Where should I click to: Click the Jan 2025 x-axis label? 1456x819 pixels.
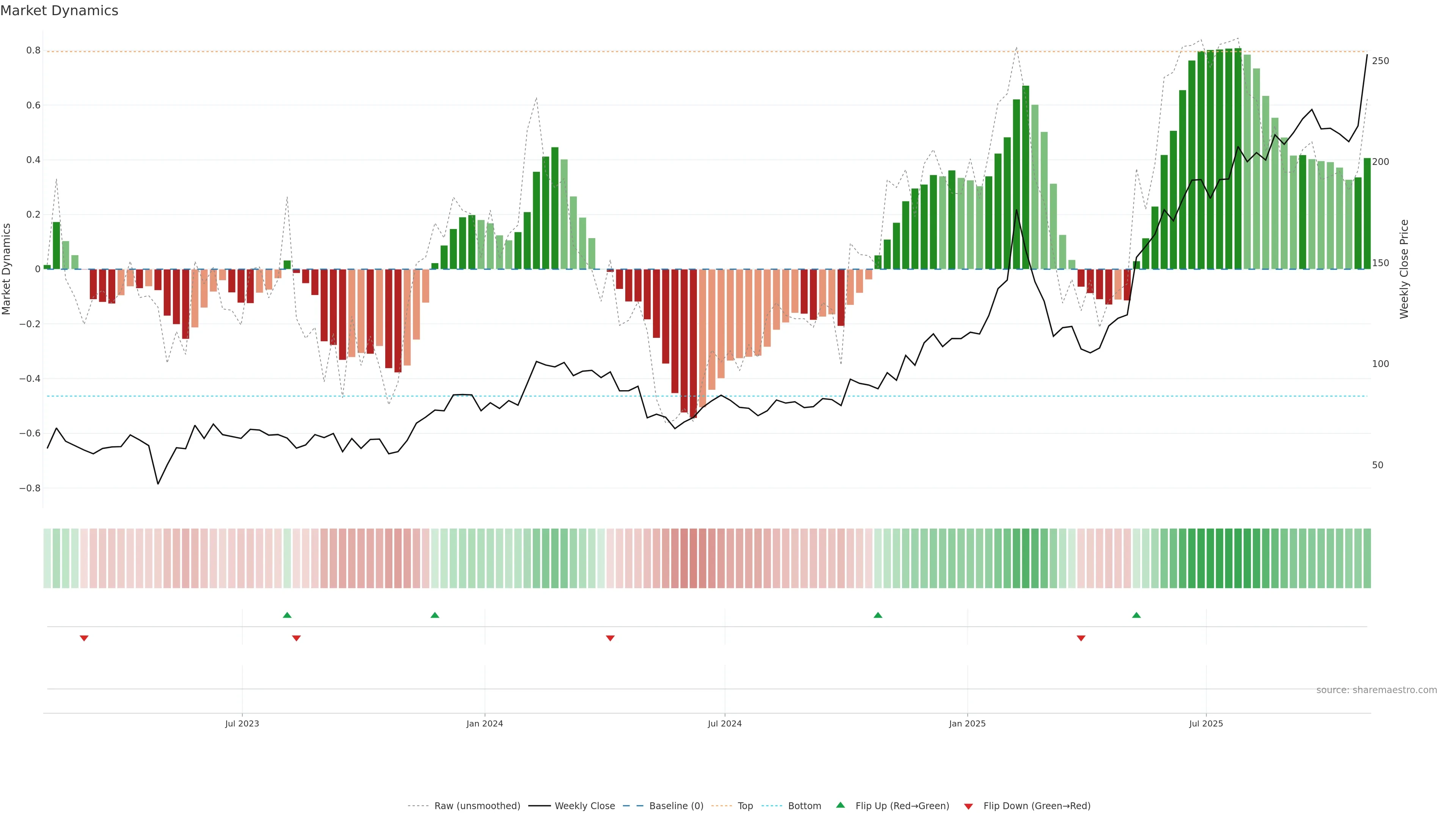pyautogui.click(x=967, y=723)
